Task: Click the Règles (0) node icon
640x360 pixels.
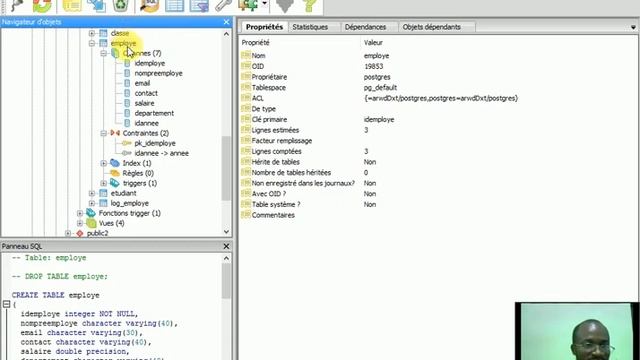Action: (x=115, y=173)
